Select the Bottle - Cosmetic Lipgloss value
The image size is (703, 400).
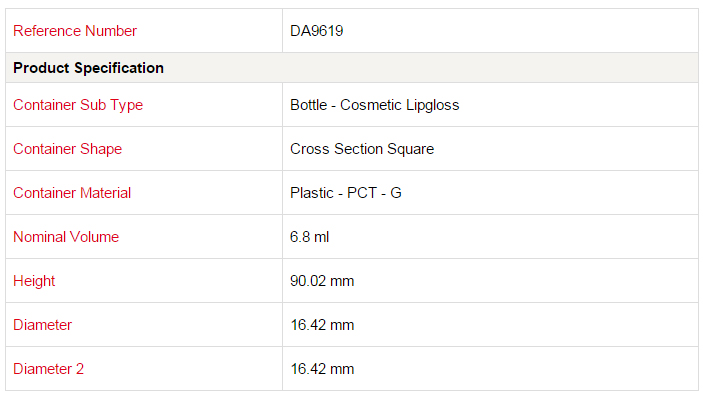[x=374, y=105]
